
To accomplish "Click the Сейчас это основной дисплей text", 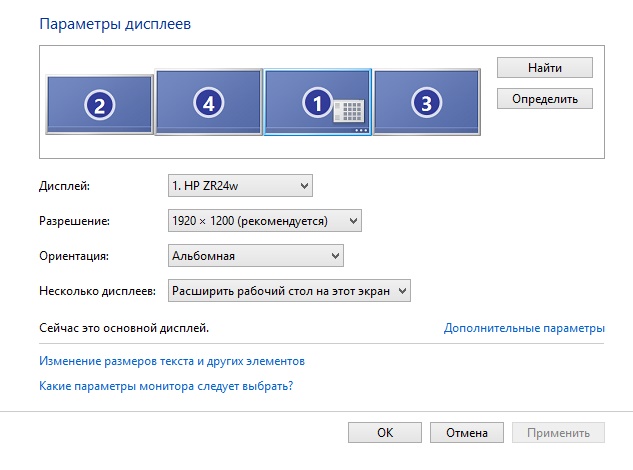I will (124, 327).
